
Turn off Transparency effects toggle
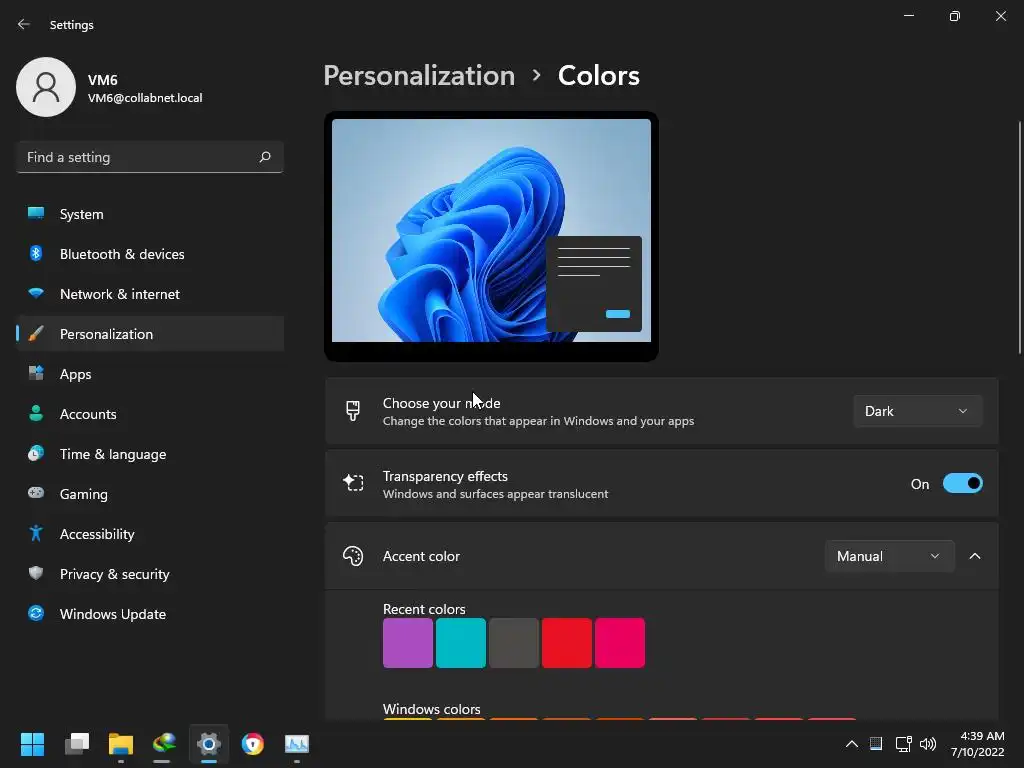963,484
